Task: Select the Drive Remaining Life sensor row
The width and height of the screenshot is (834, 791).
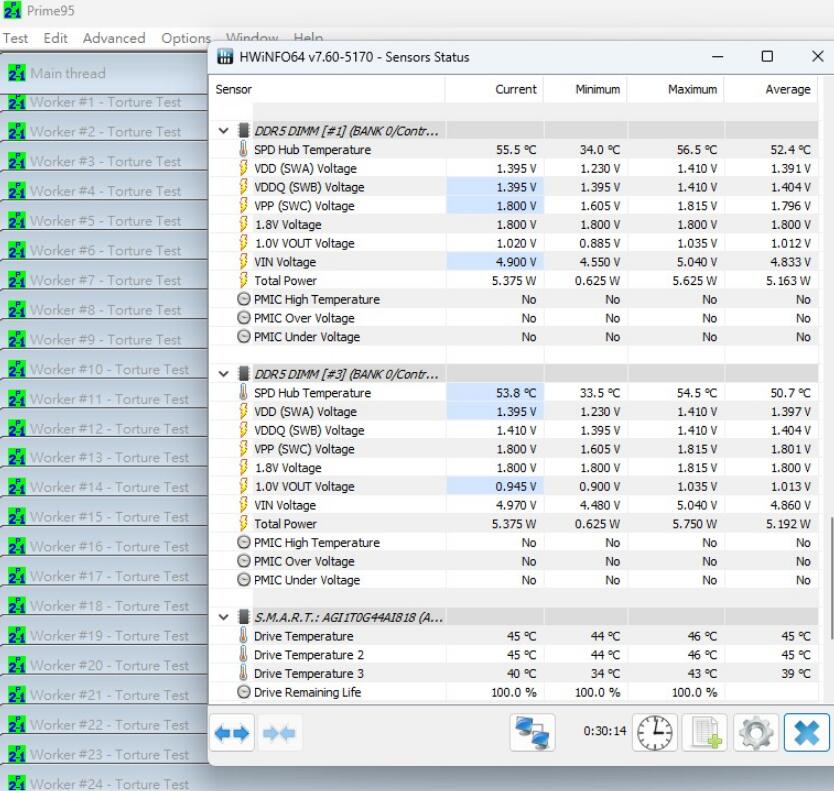Action: pos(307,692)
